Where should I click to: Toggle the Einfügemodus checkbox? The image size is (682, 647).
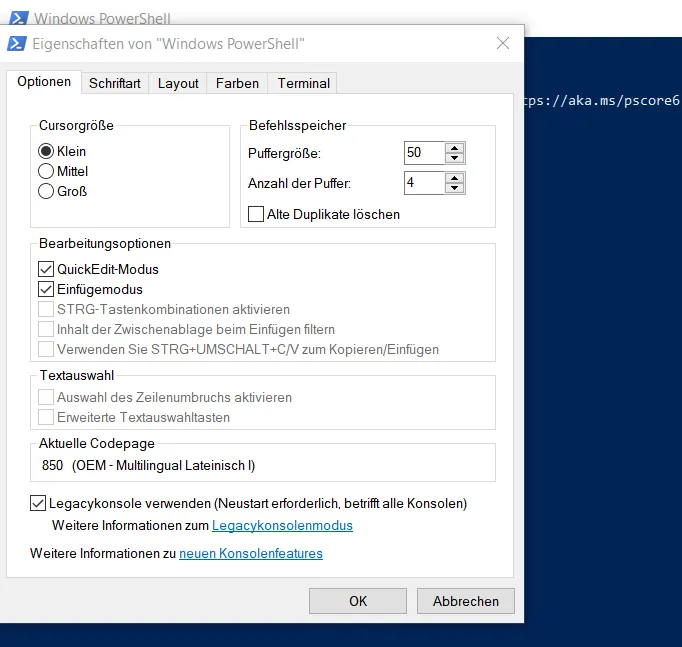pos(46,289)
